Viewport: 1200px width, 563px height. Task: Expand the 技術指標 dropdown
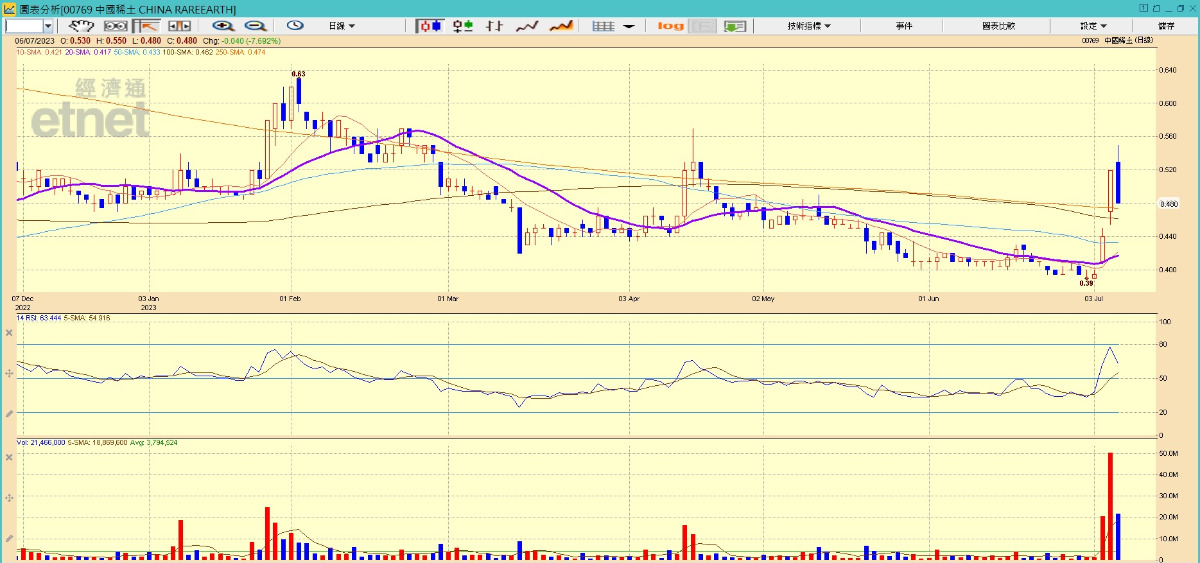808,25
